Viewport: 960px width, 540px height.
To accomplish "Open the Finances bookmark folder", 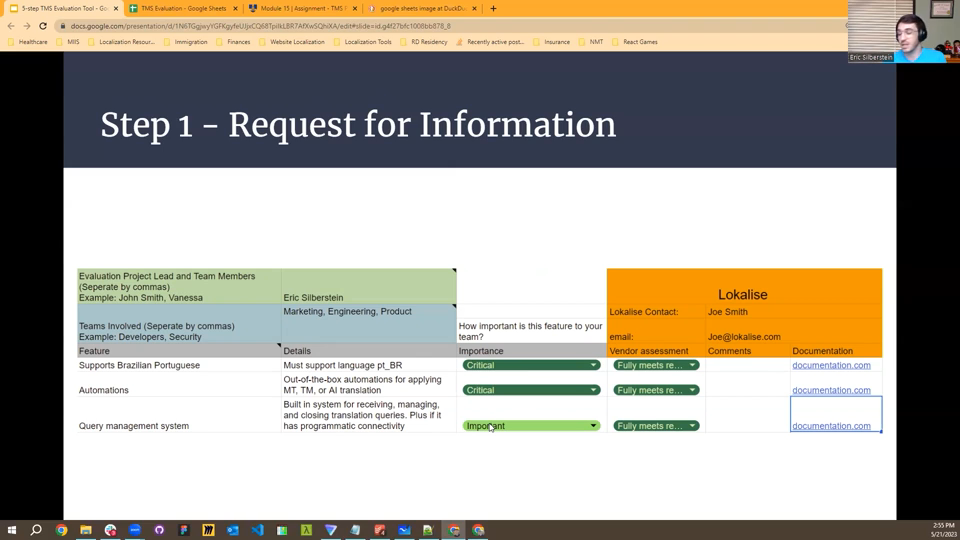I will click(x=233, y=42).
